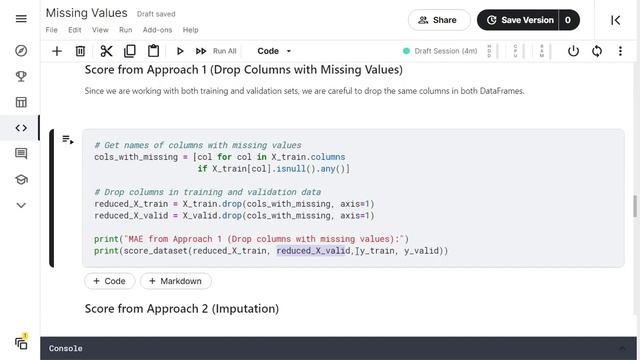Click the Score from Approach 2 heading
Image resolution: width=640 pixels, height=360 pixels.
click(182, 309)
